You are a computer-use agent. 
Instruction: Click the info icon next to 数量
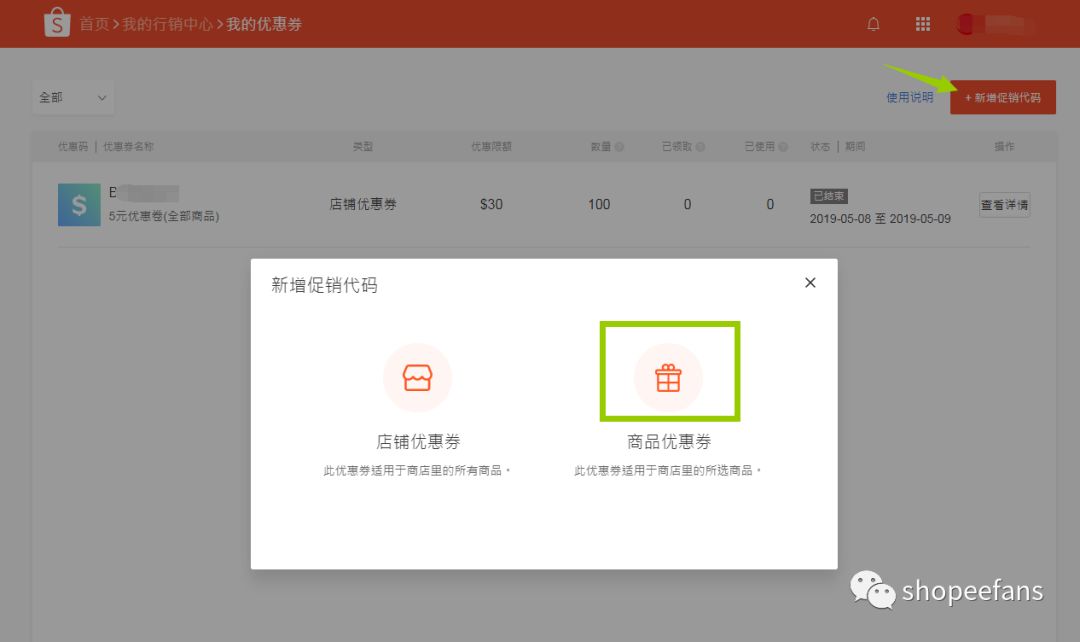[621, 146]
